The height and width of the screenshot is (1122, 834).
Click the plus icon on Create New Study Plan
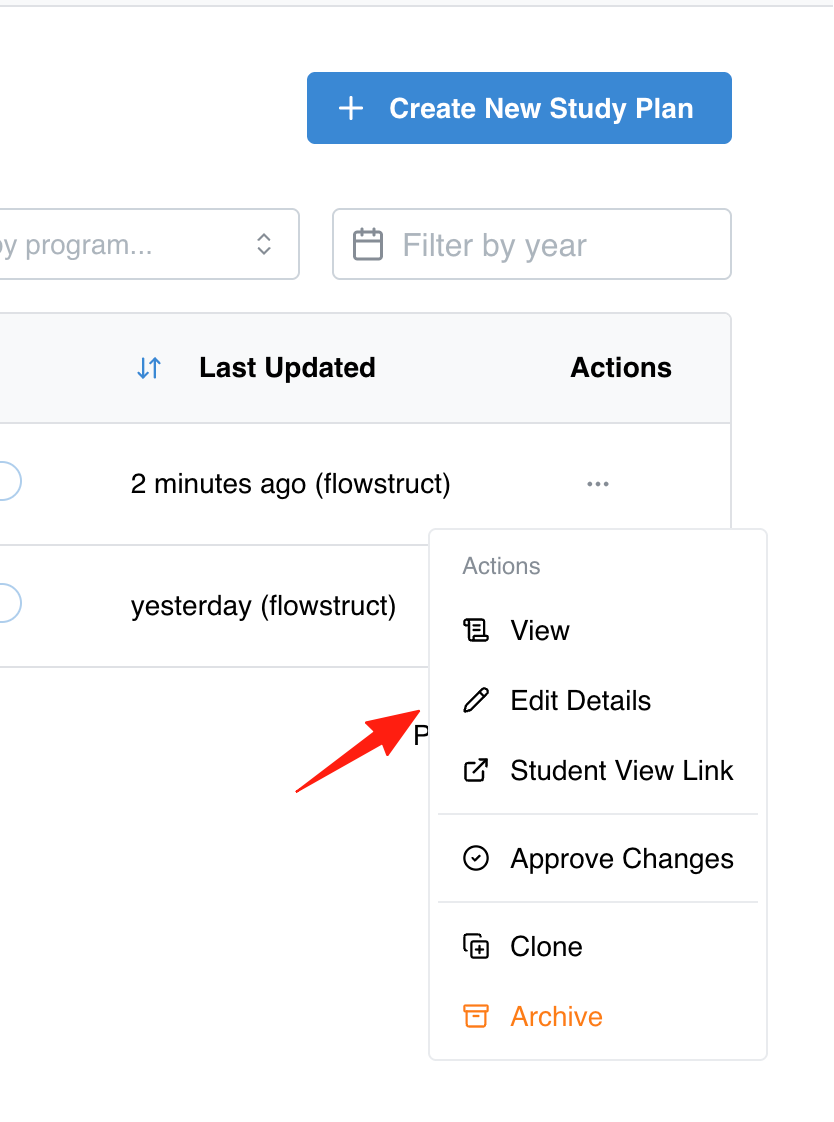[x=350, y=109]
